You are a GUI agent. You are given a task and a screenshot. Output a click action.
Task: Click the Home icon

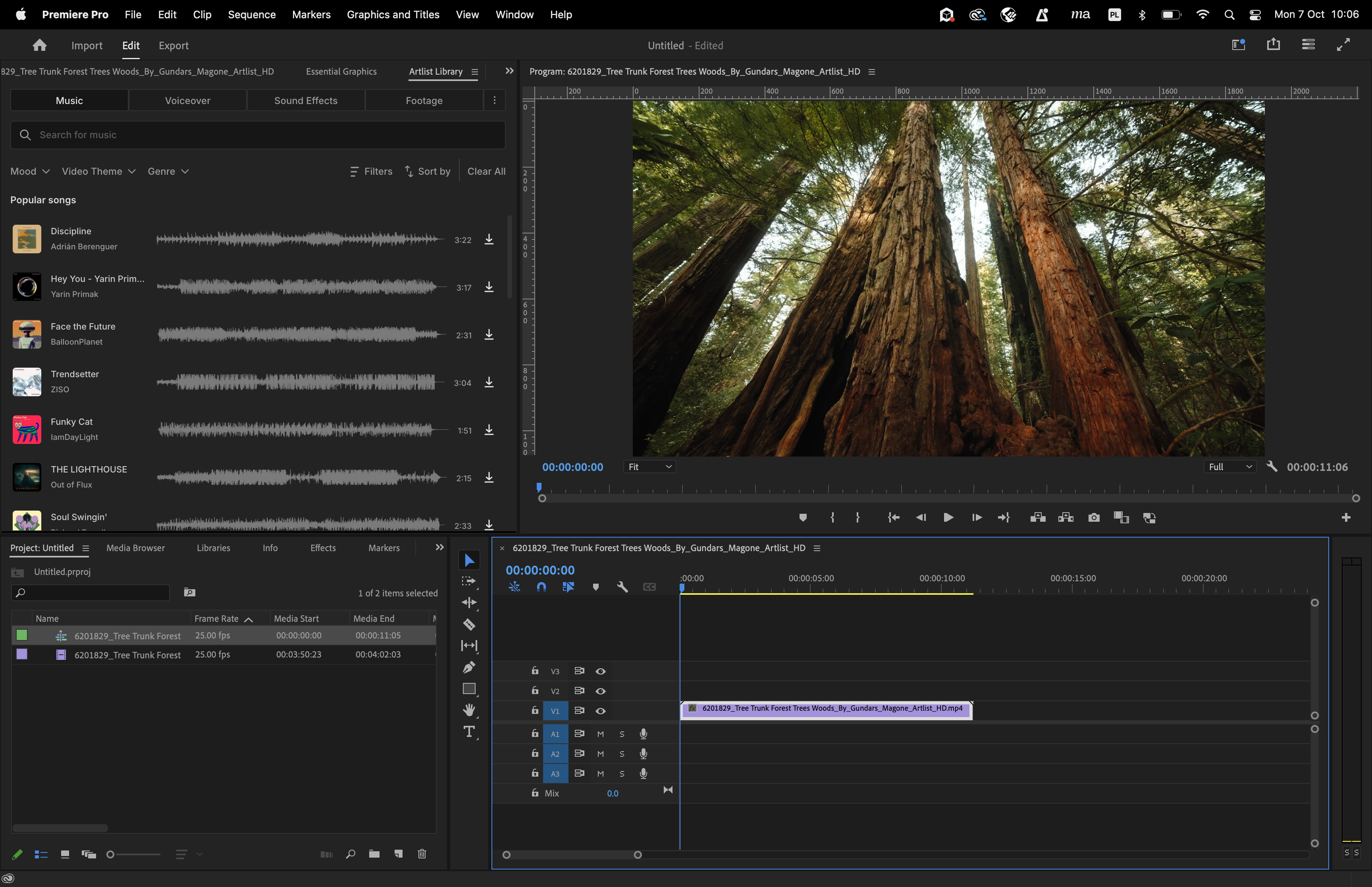[40, 45]
